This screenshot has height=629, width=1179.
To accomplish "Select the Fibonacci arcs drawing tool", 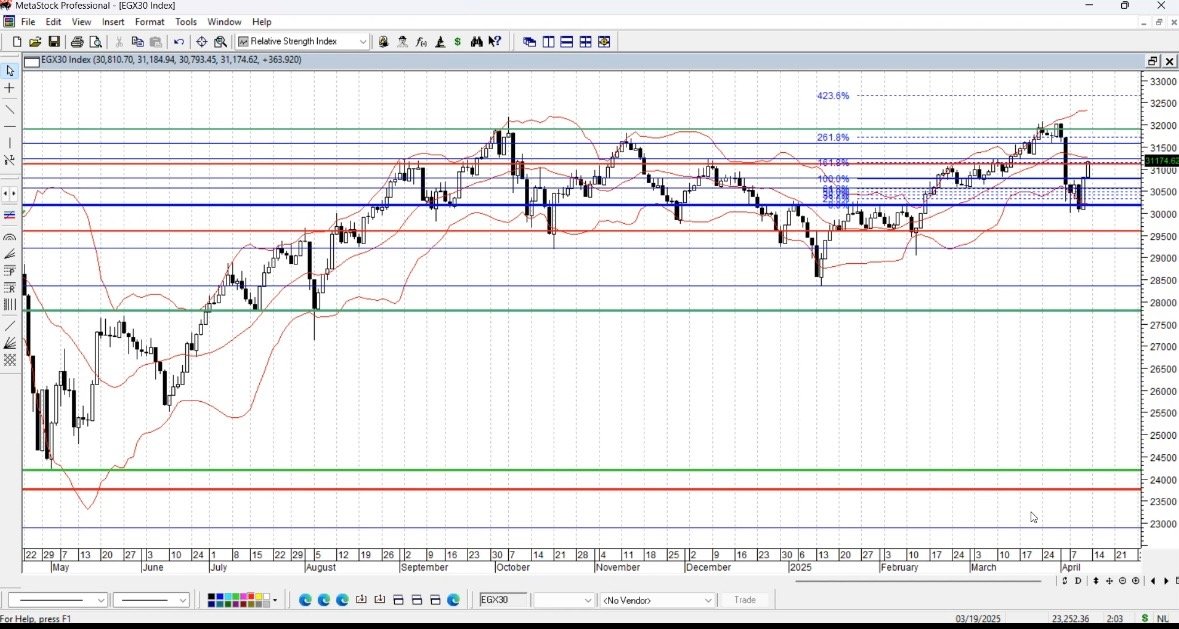I will pyautogui.click(x=10, y=238).
